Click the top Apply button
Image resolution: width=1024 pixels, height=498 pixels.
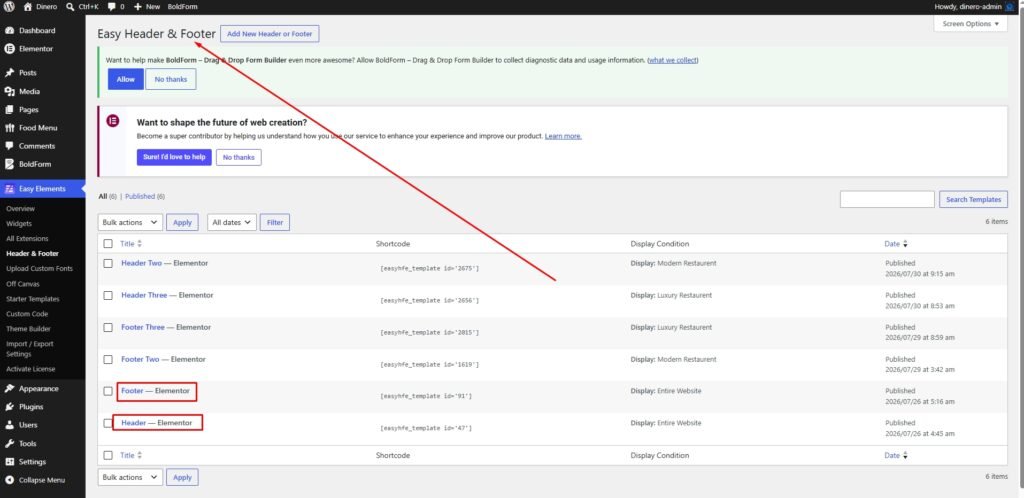click(182, 223)
